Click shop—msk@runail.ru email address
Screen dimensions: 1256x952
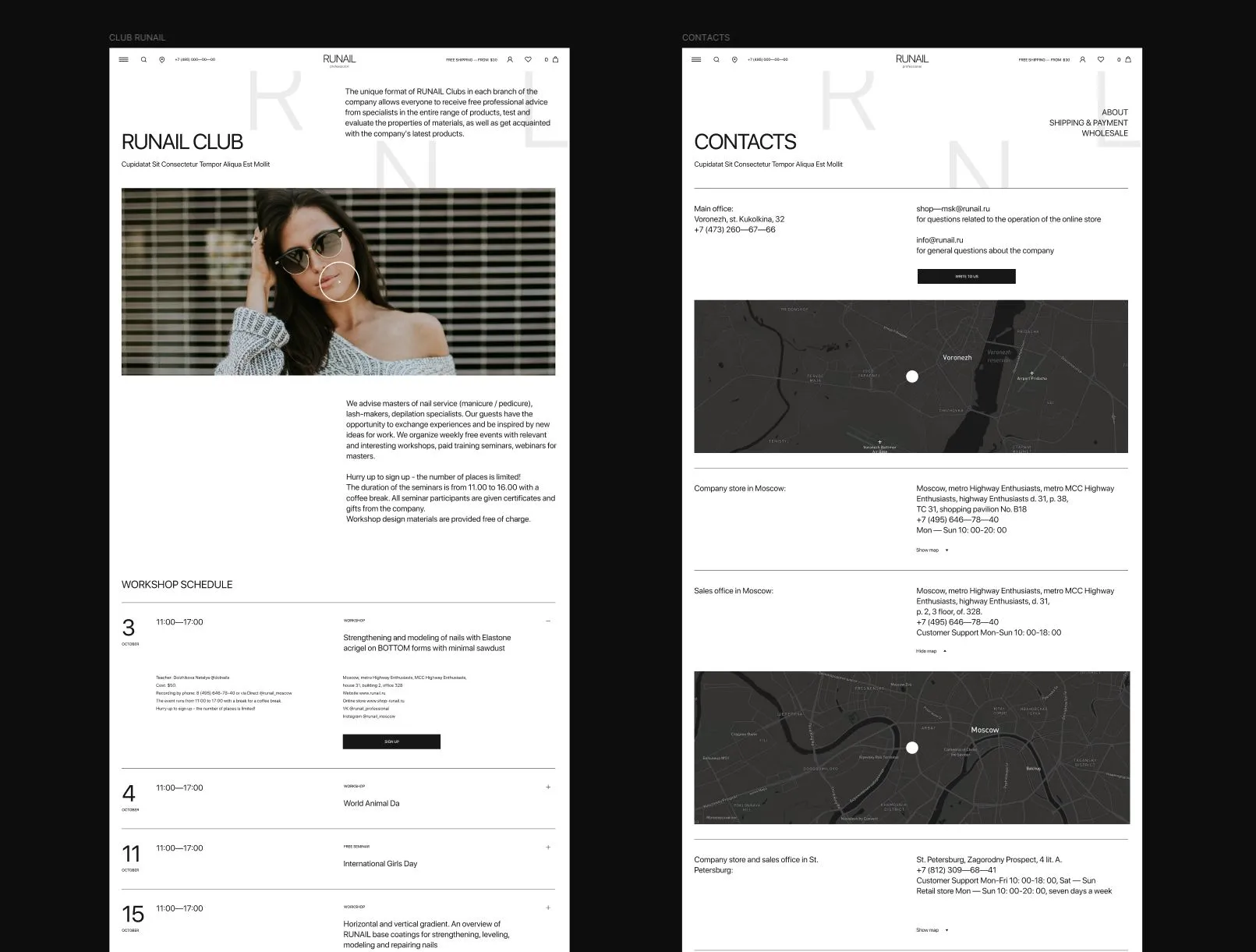(953, 209)
